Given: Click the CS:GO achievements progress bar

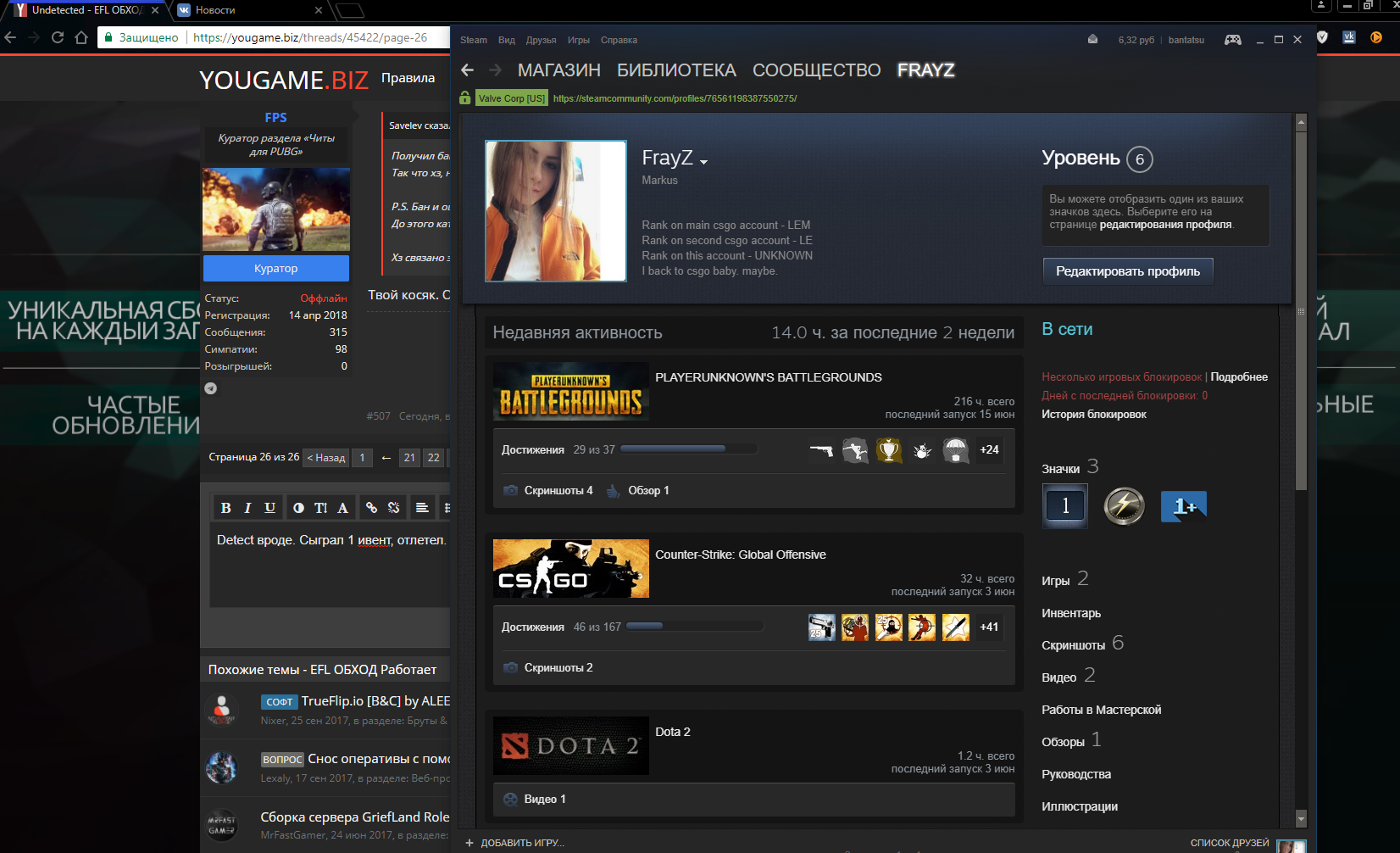Looking at the screenshot, I should point(695,627).
